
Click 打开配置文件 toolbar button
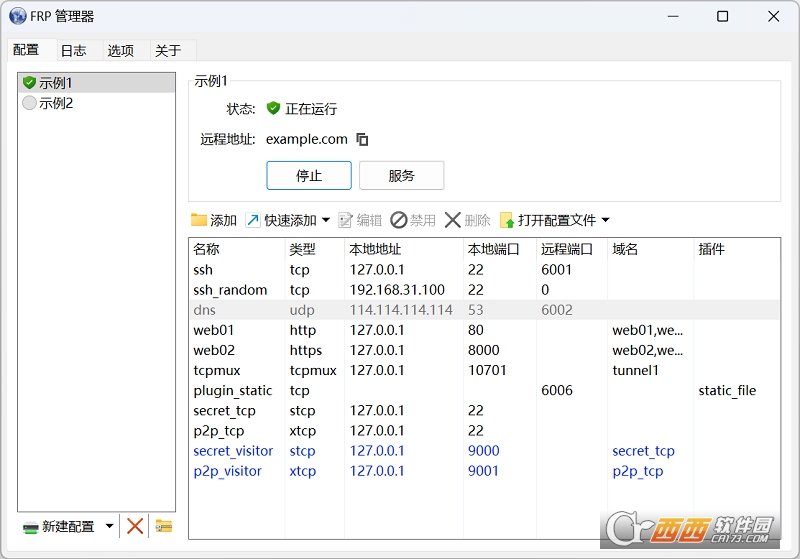tap(548, 220)
